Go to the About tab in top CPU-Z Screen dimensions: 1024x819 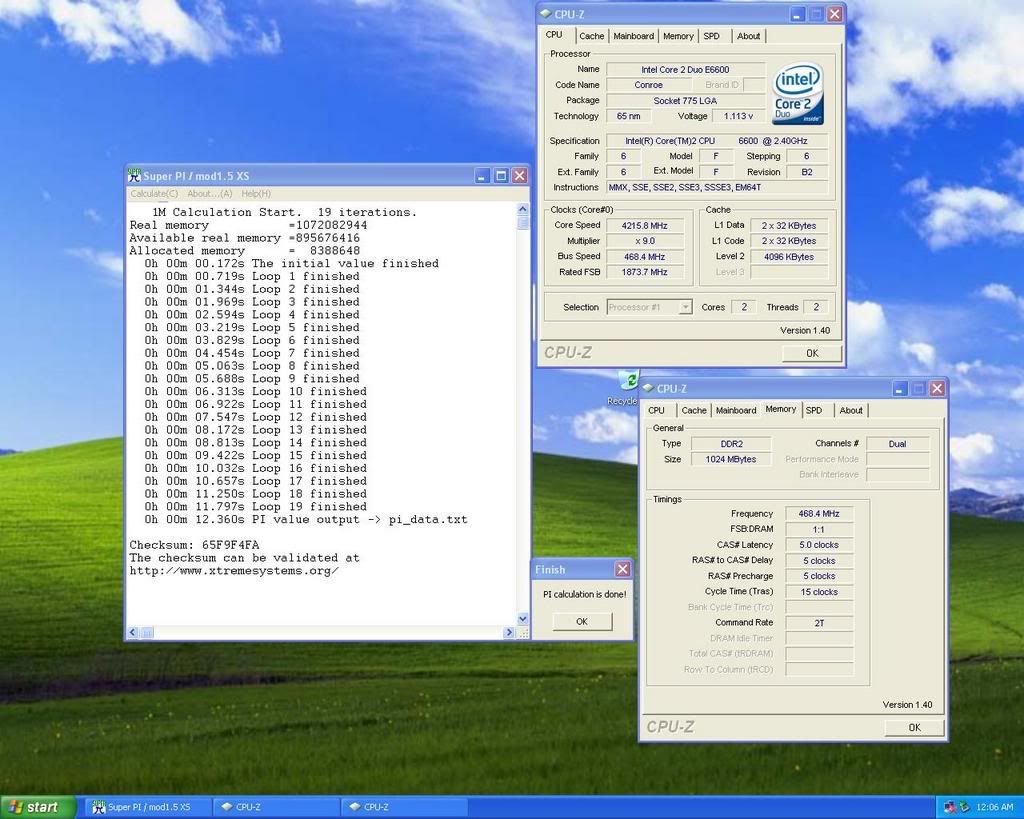pyautogui.click(x=748, y=36)
